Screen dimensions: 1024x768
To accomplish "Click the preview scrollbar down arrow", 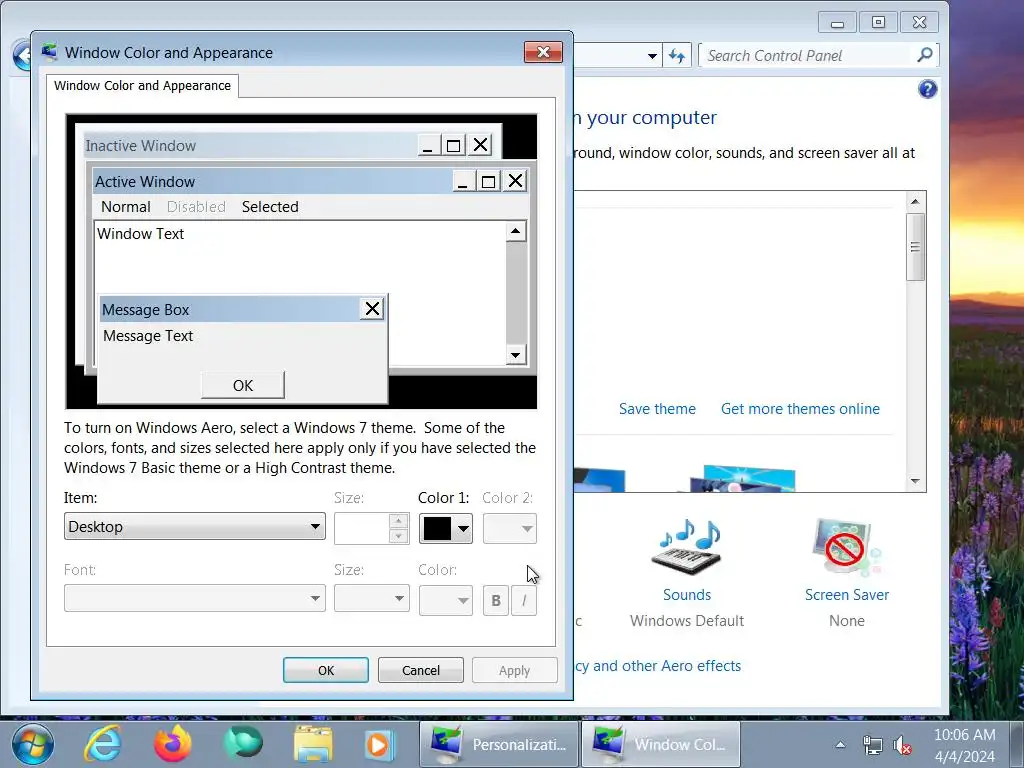I will tap(516, 355).
